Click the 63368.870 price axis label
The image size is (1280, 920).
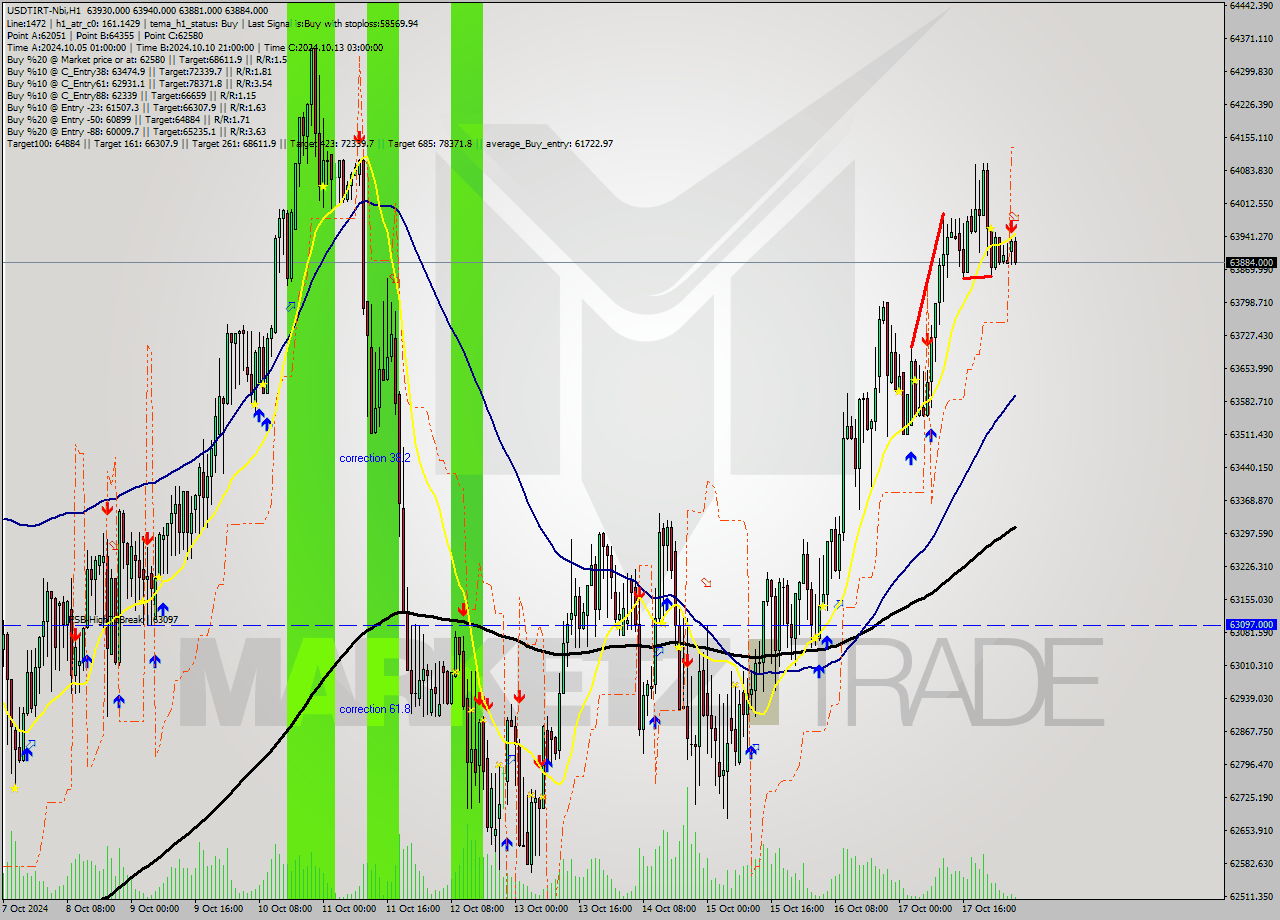(1251, 500)
